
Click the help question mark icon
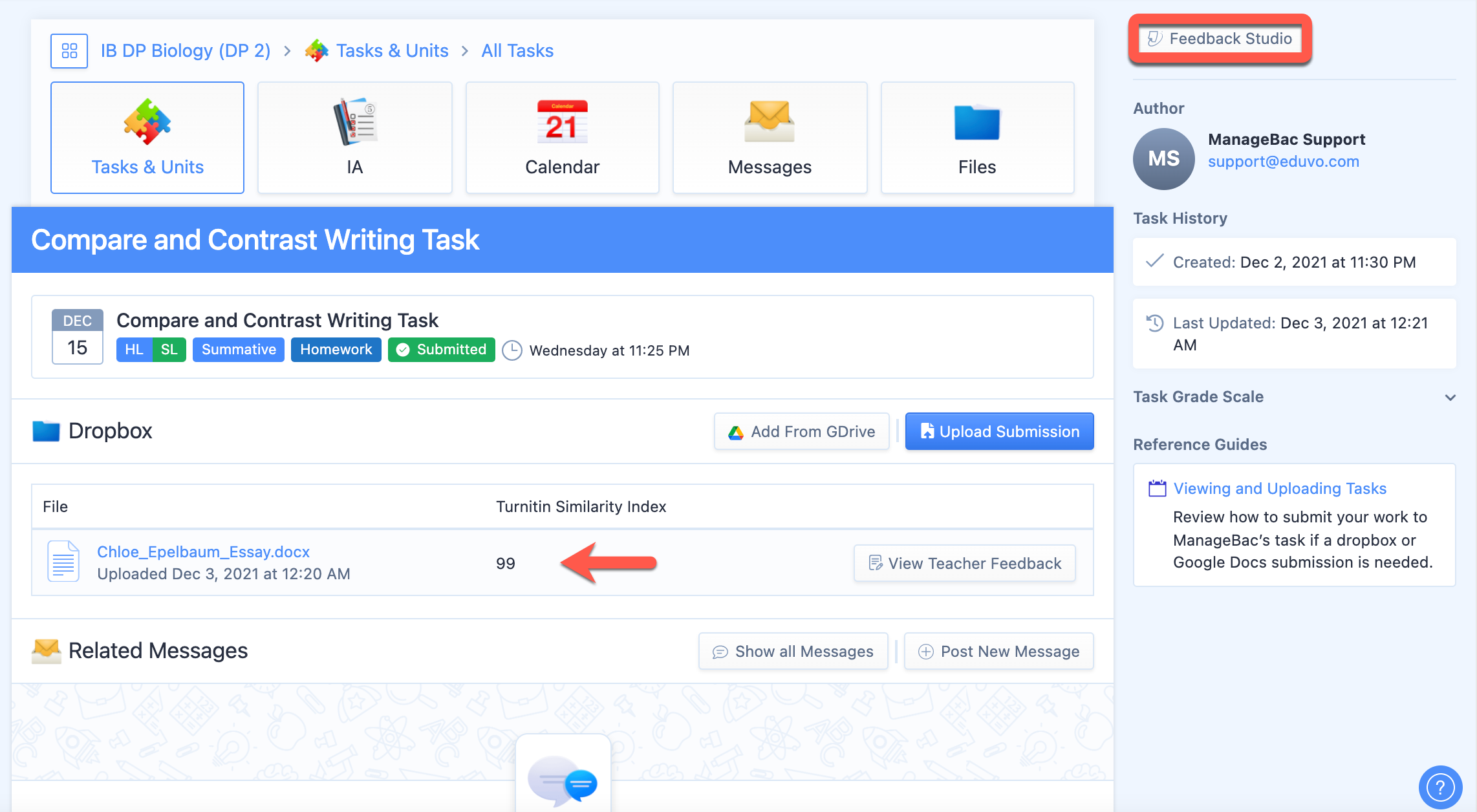[1439, 787]
